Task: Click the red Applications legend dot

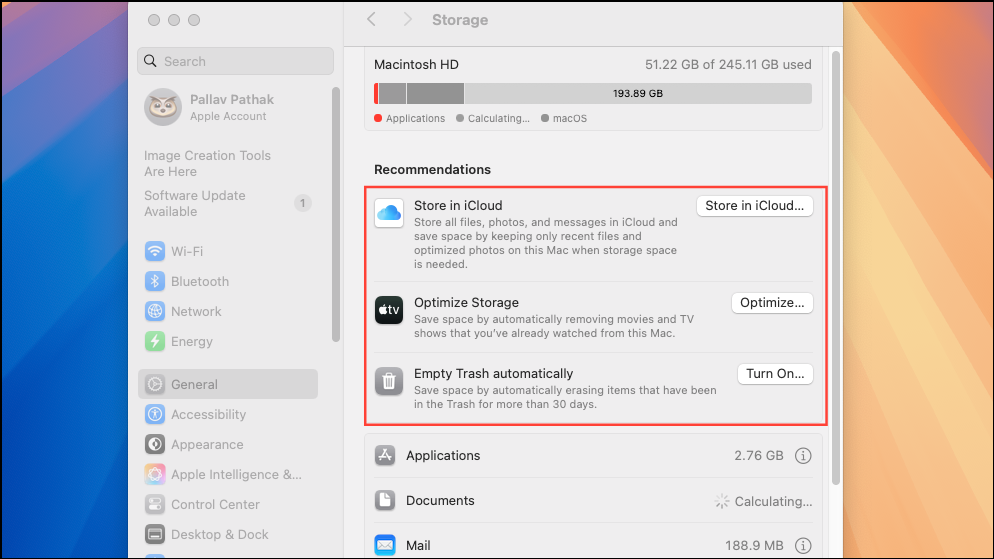Action: (x=378, y=118)
